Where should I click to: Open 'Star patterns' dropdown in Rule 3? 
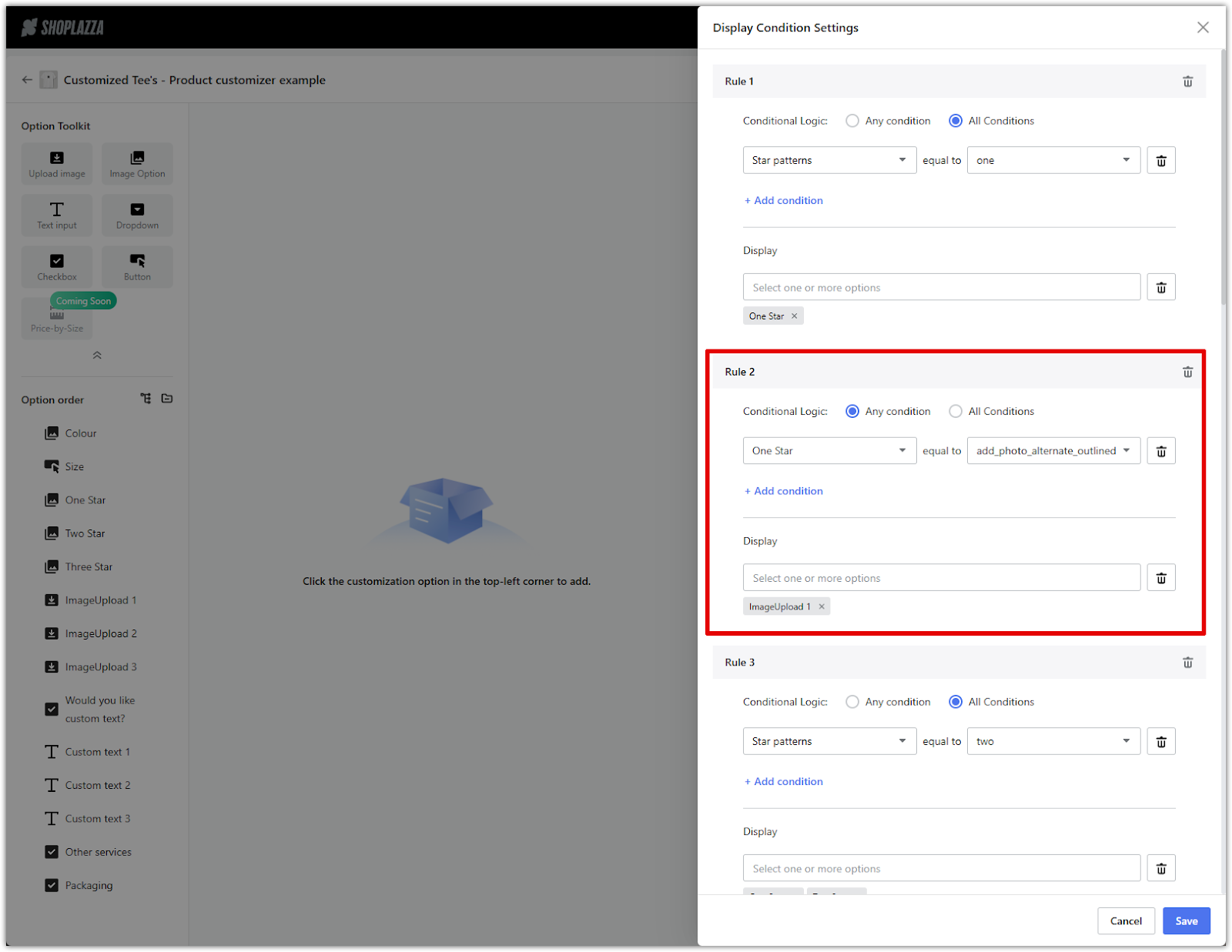(829, 741)
